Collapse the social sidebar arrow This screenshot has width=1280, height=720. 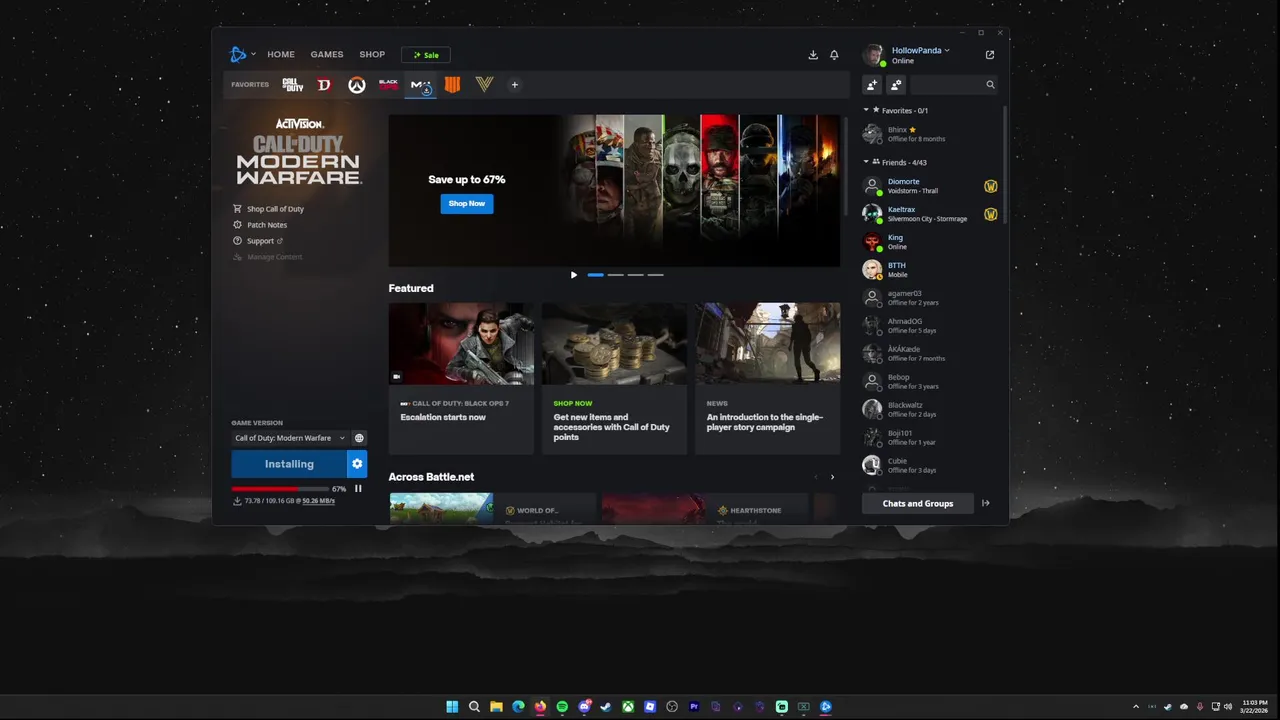coord(985,503)
